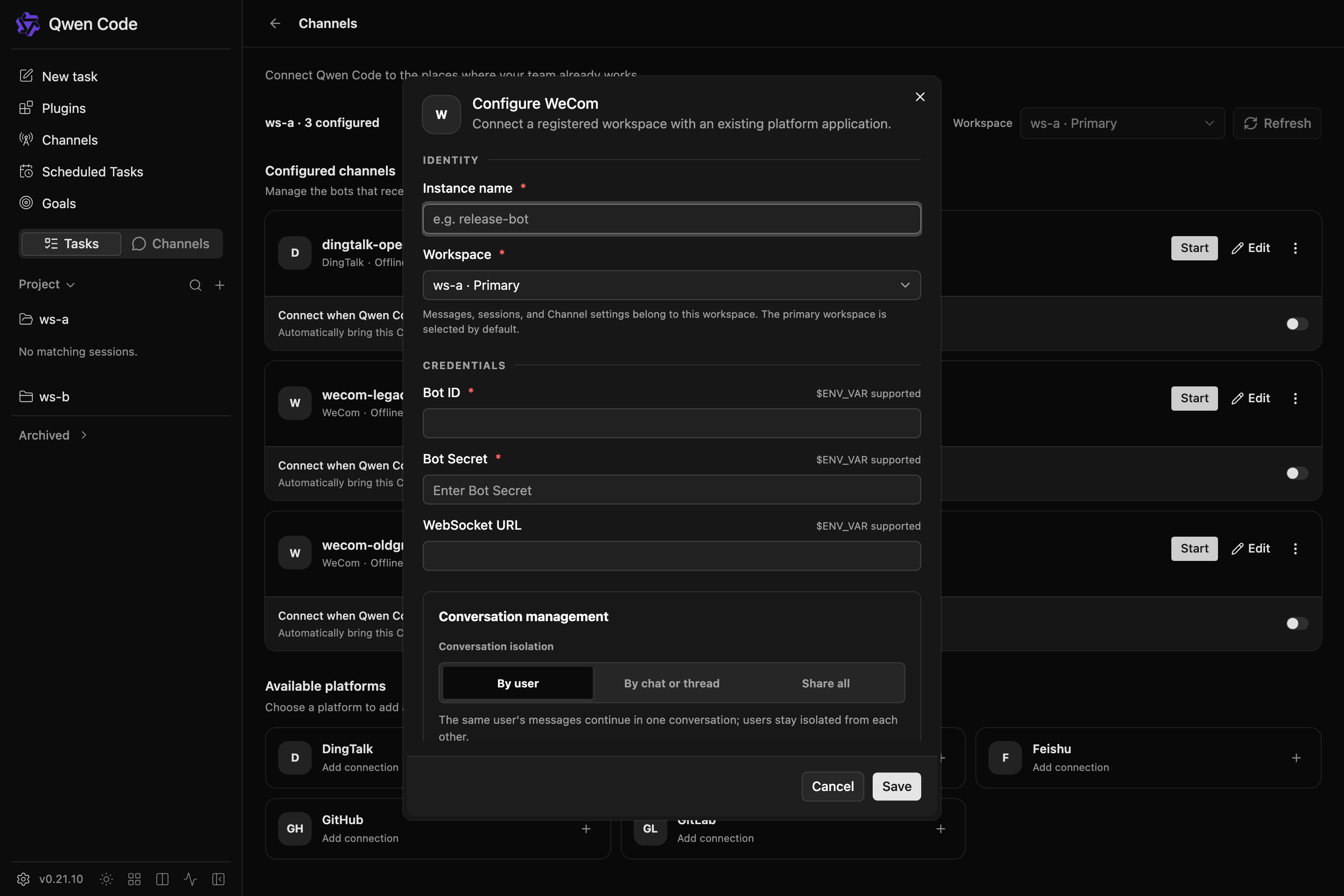Click the Feishu platform F icon

[x=1005, y=758]
